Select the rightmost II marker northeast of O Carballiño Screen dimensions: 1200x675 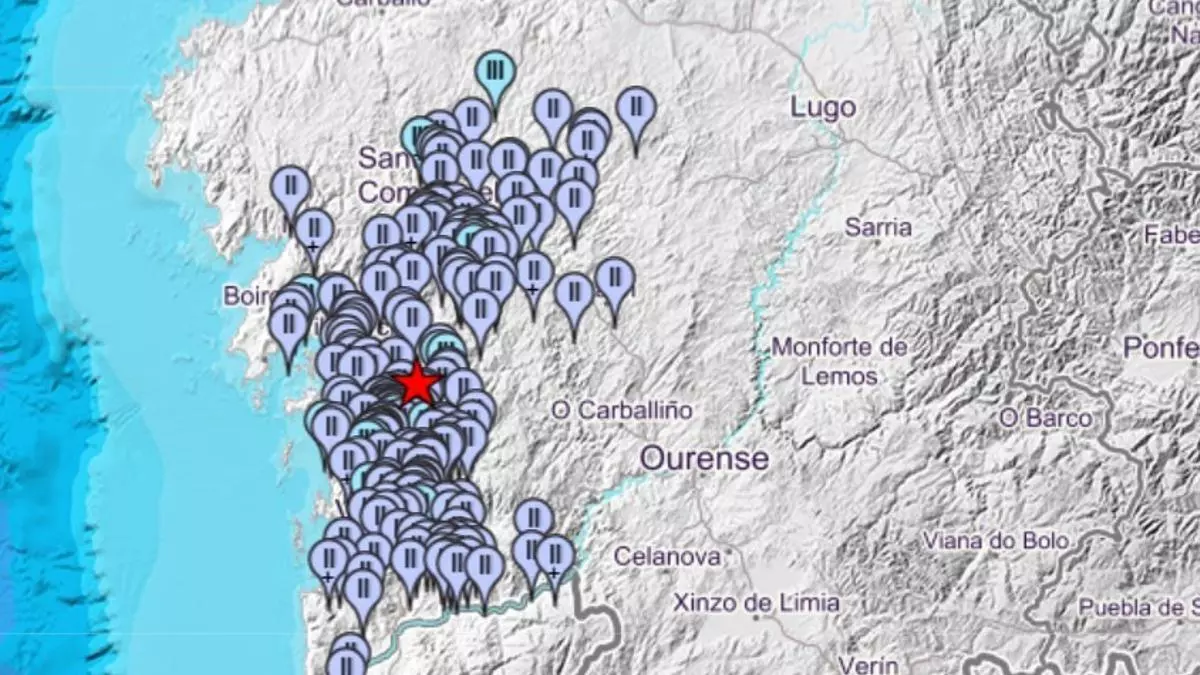[614, 280]
